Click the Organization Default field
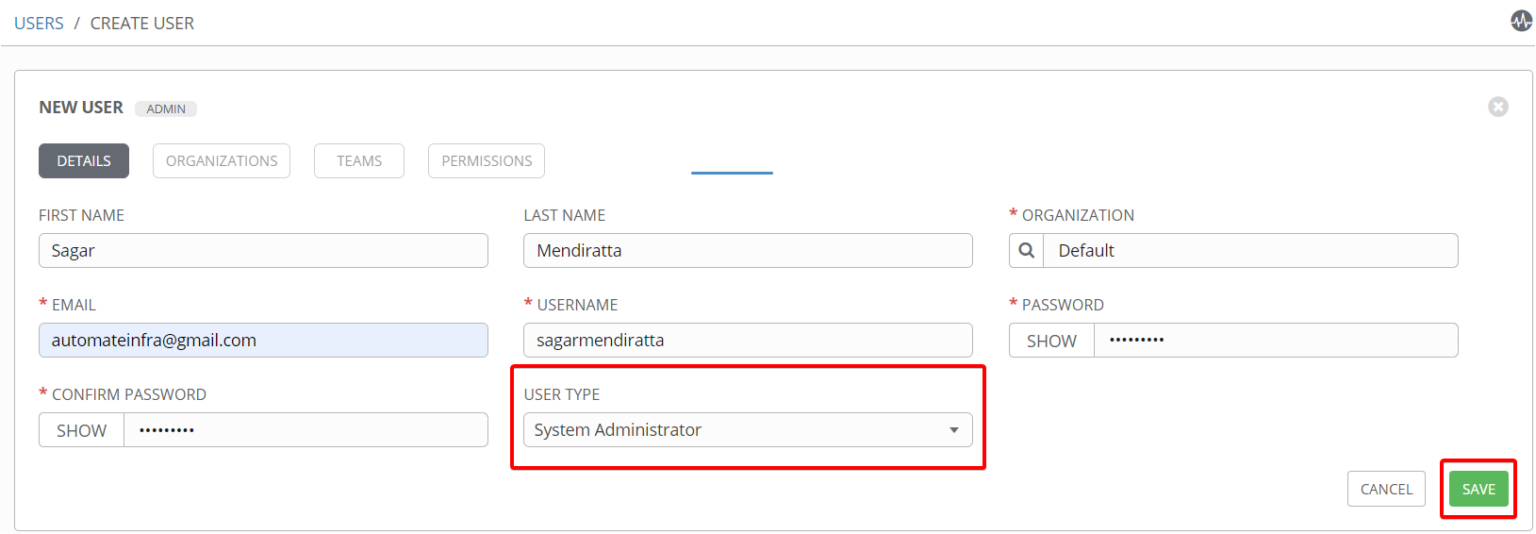Viewport: 1536px width, 534px height. pos(1250,251)
